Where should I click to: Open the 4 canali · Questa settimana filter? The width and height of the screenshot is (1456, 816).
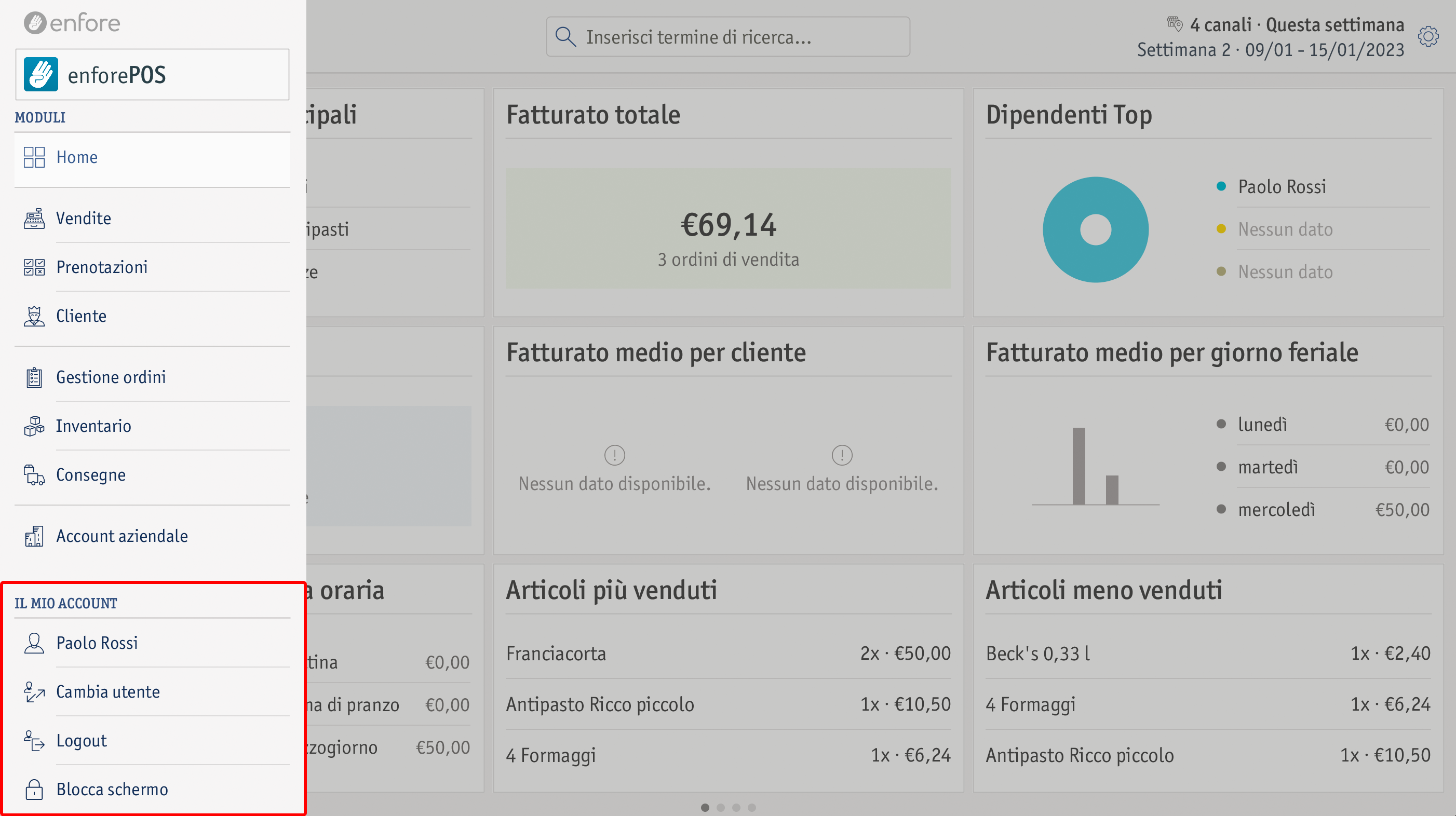coord(1297,25)
